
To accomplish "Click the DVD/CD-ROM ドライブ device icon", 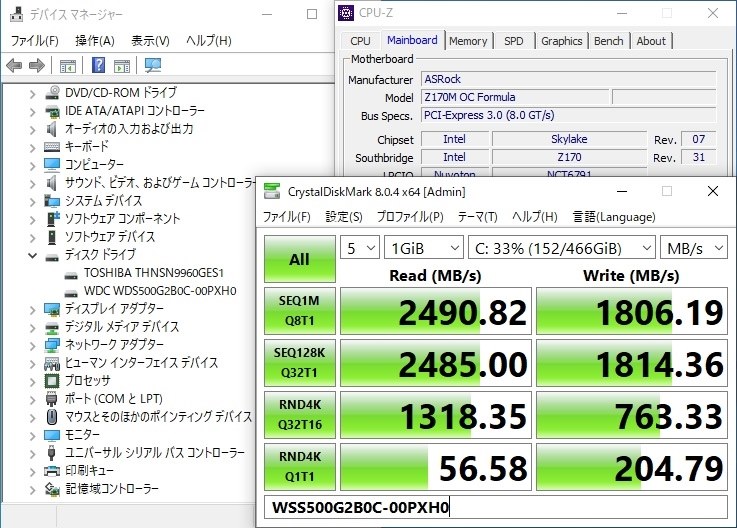I will [x=52, y=92].
